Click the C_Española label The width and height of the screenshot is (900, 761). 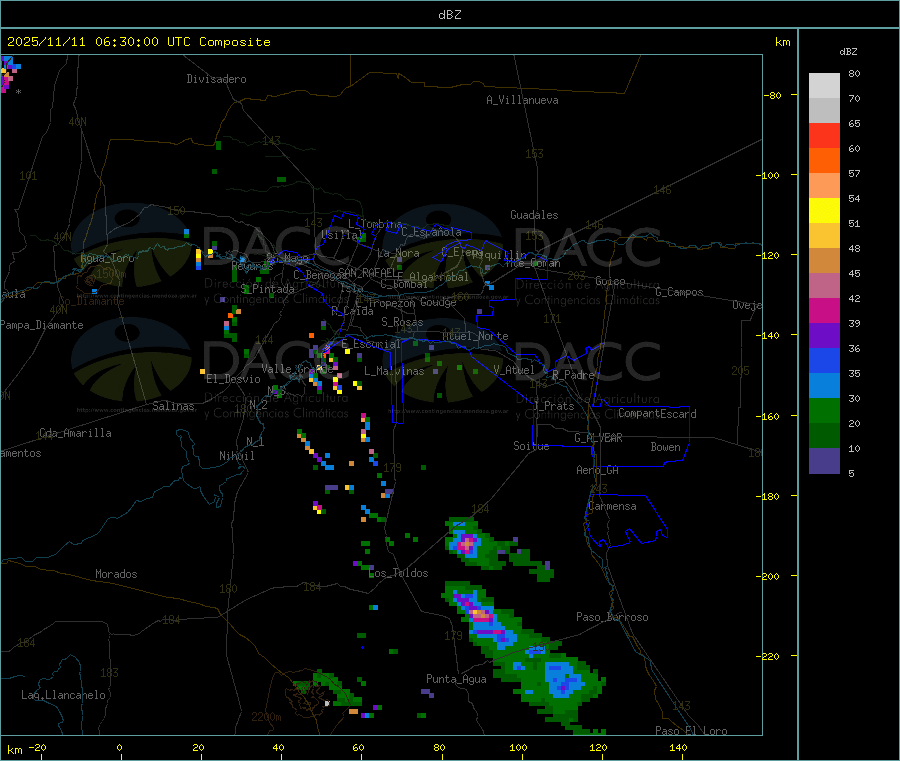pyautogui.click(x=431, y=232)
